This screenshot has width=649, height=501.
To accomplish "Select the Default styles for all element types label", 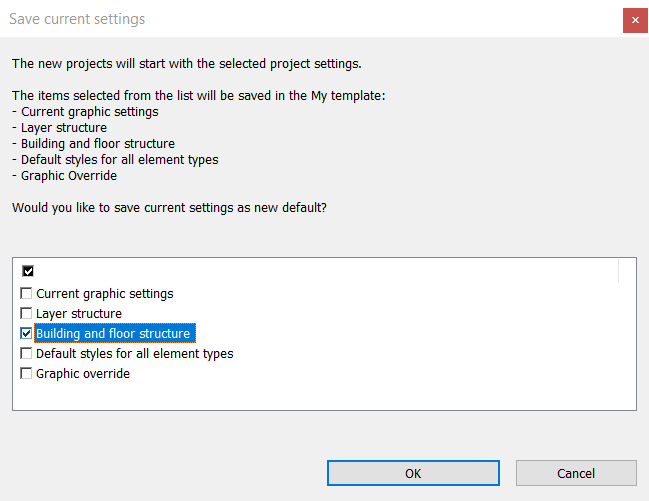I will [x=135, y=354].
